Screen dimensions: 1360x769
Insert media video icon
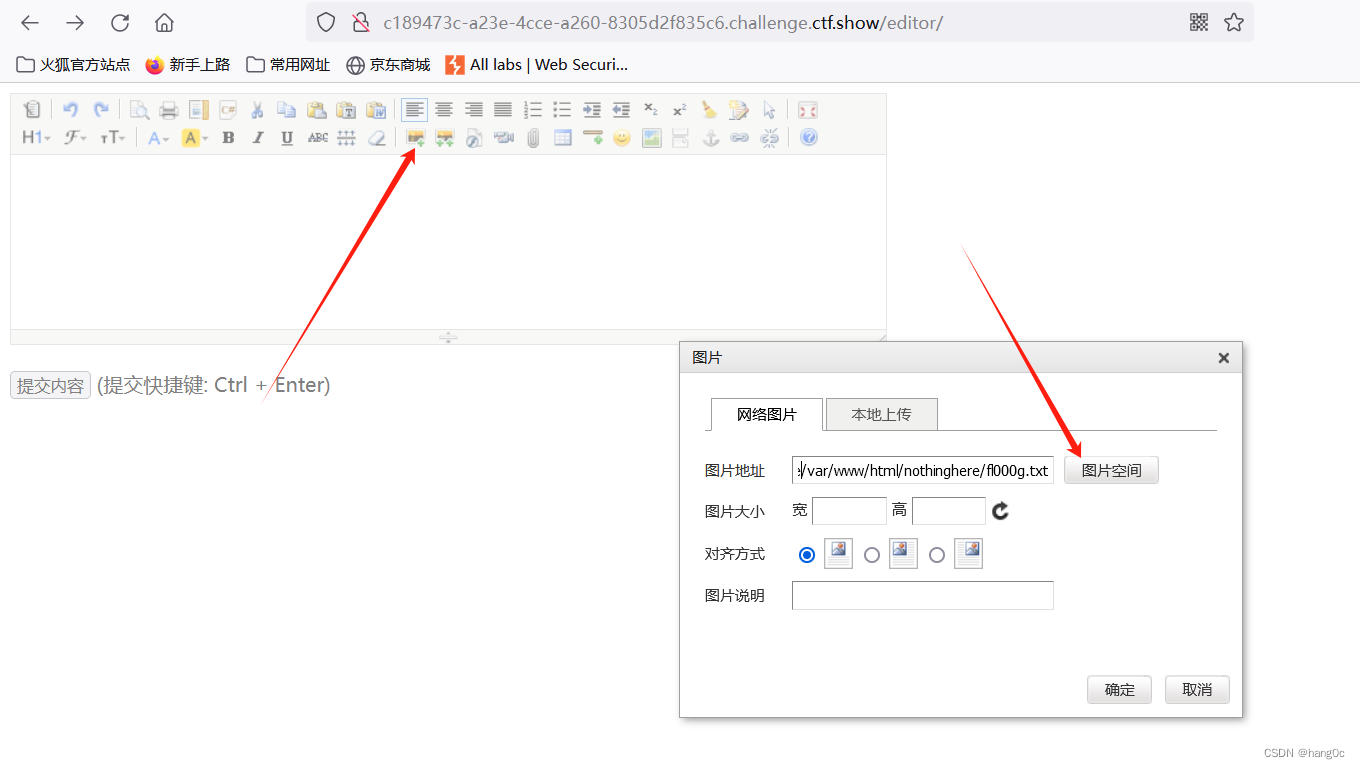point(504,138)
